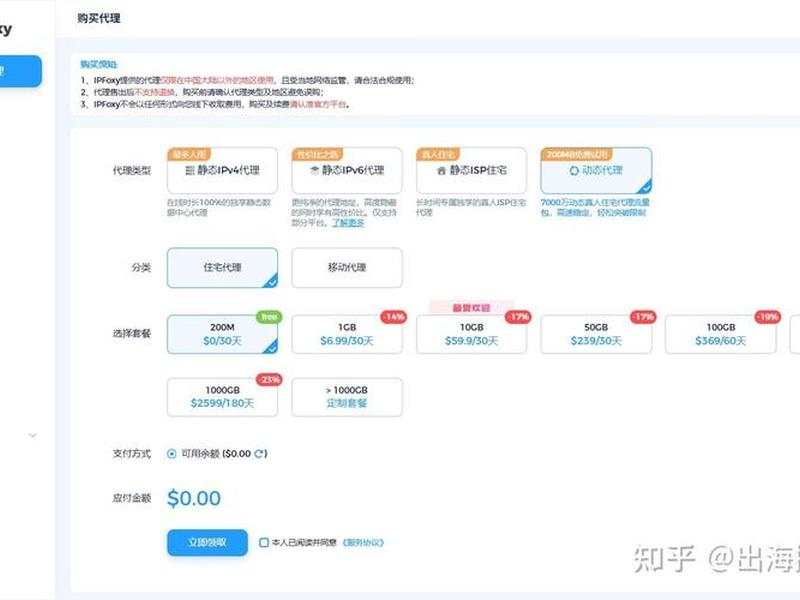Screen dimensions: 800x600
Task: Select the 静态IPv6代理 proxy type card
Action: 347,170
